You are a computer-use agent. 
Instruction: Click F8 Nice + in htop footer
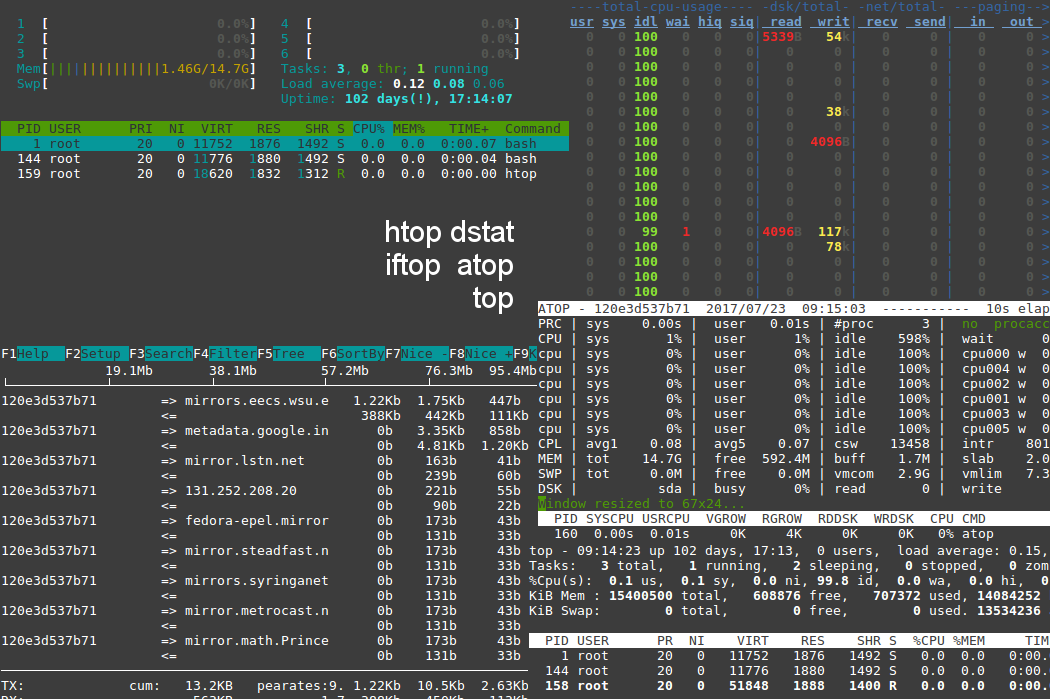[481, 354]
